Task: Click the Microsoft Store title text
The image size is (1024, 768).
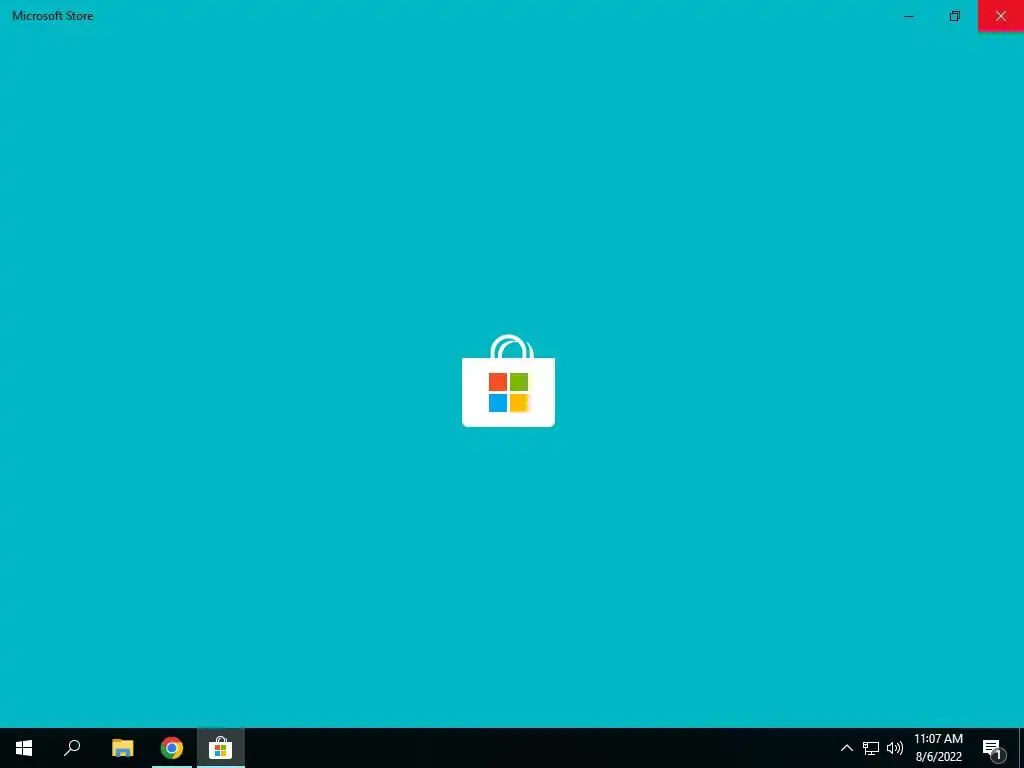Action: [52, 16]
